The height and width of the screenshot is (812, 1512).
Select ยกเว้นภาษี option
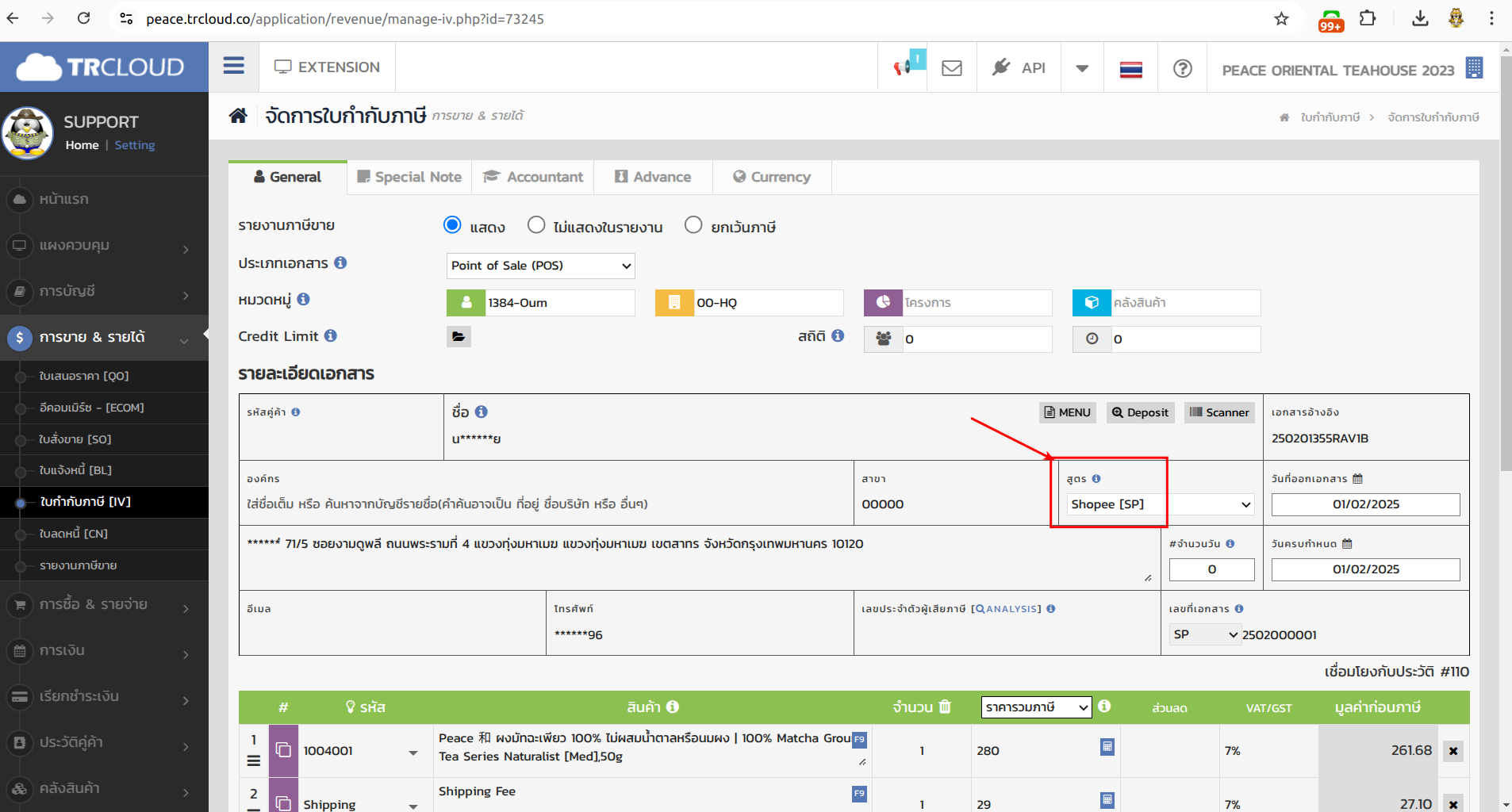[x=693, y=225]
